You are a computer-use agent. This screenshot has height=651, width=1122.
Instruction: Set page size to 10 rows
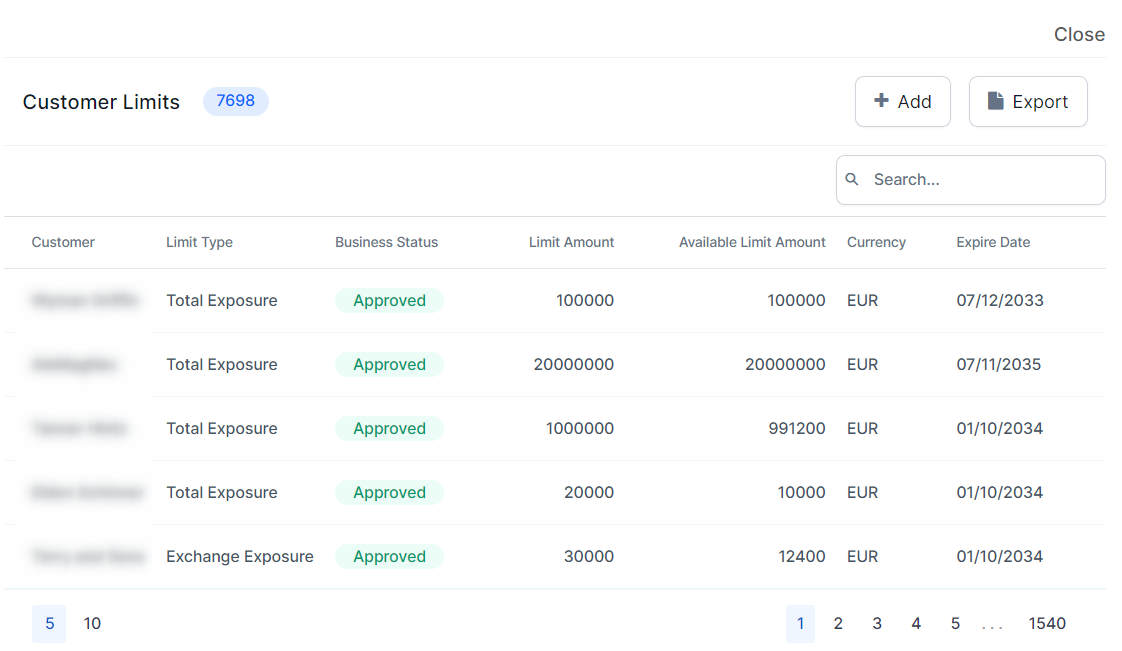point(92,623)
